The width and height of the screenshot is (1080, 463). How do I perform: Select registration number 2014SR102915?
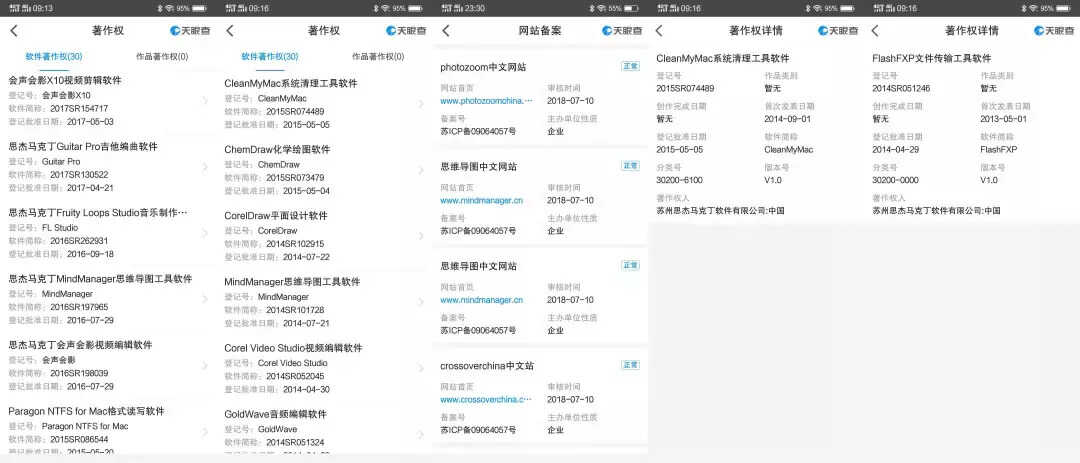295,244
